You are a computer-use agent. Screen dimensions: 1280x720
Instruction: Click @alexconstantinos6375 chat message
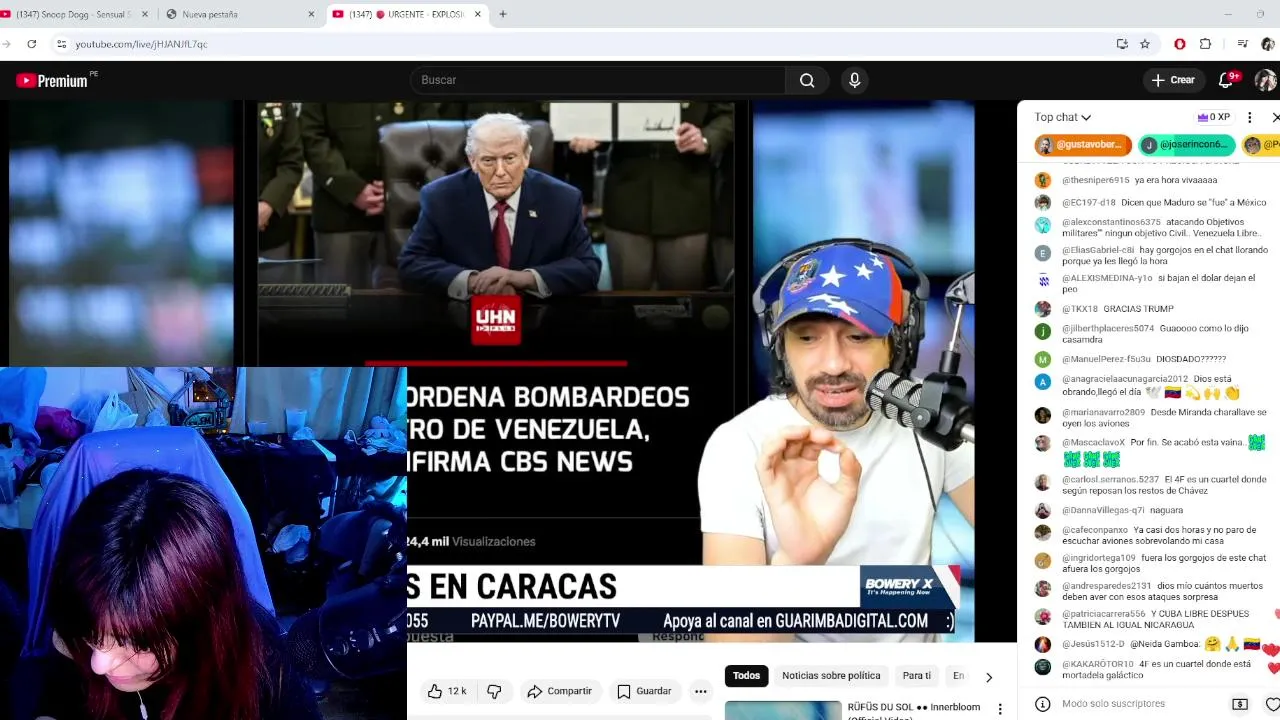(1150, 227)
